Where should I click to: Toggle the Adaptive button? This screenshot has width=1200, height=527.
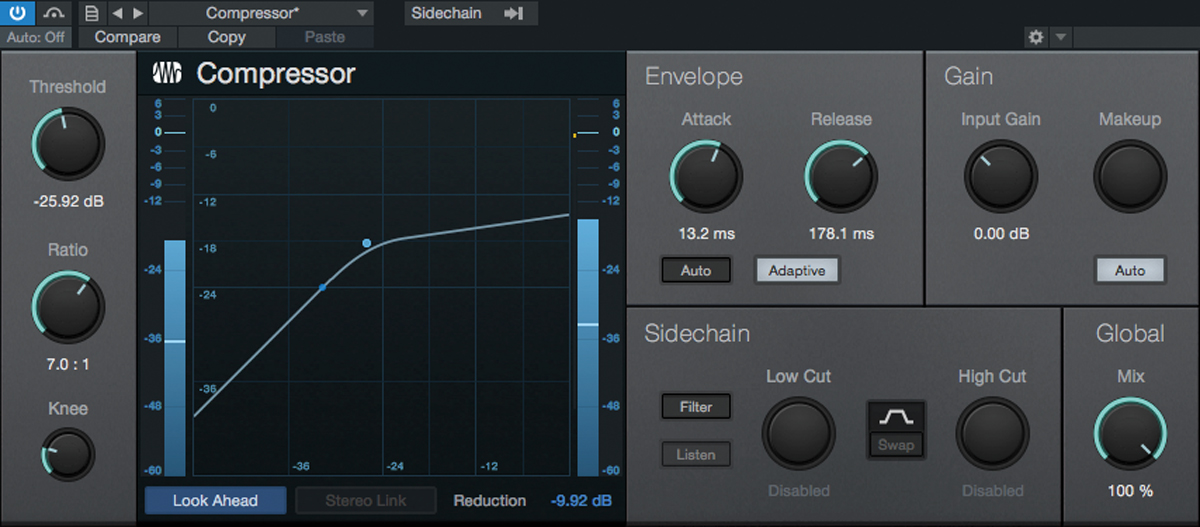click(797, 270)
